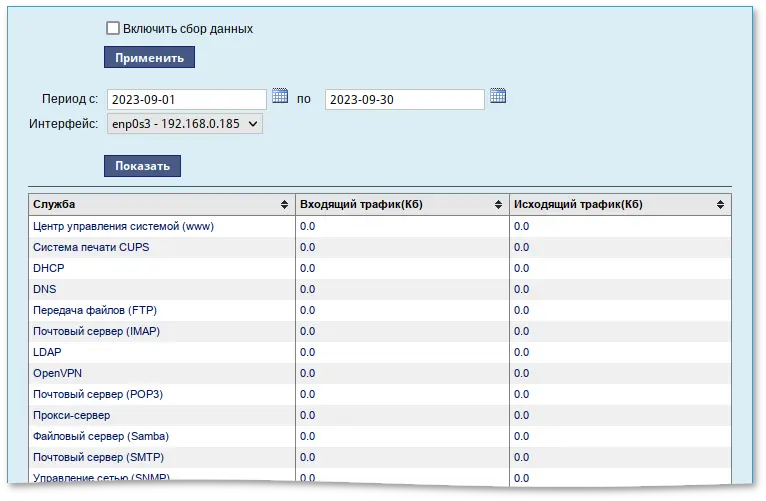This screenshot has height=501, width=766.
Task: Enable the Включить сбор данных checkbox
Action: point(113,29)
